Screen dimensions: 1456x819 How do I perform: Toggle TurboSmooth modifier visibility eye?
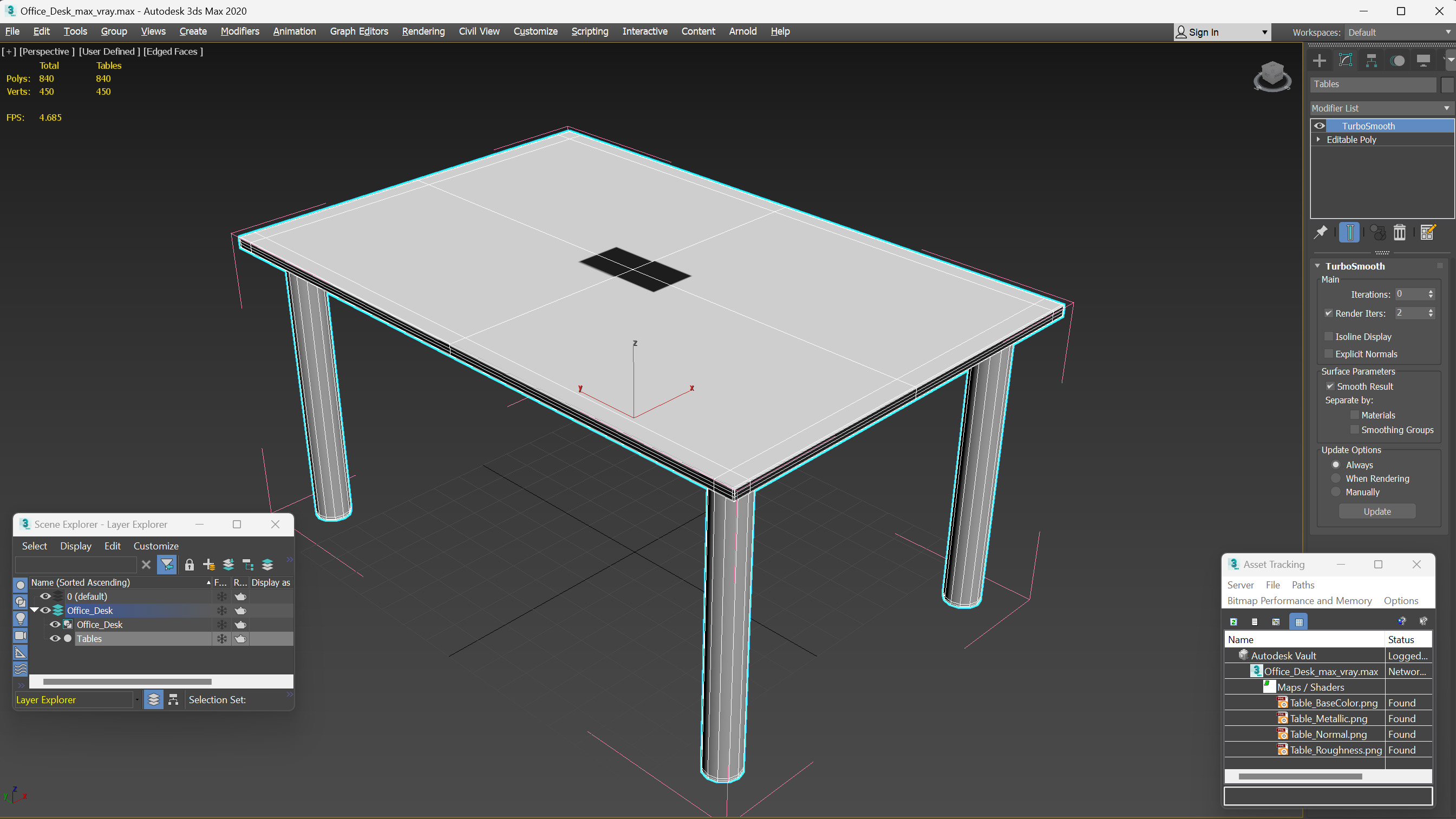(x=1320, y=126)
